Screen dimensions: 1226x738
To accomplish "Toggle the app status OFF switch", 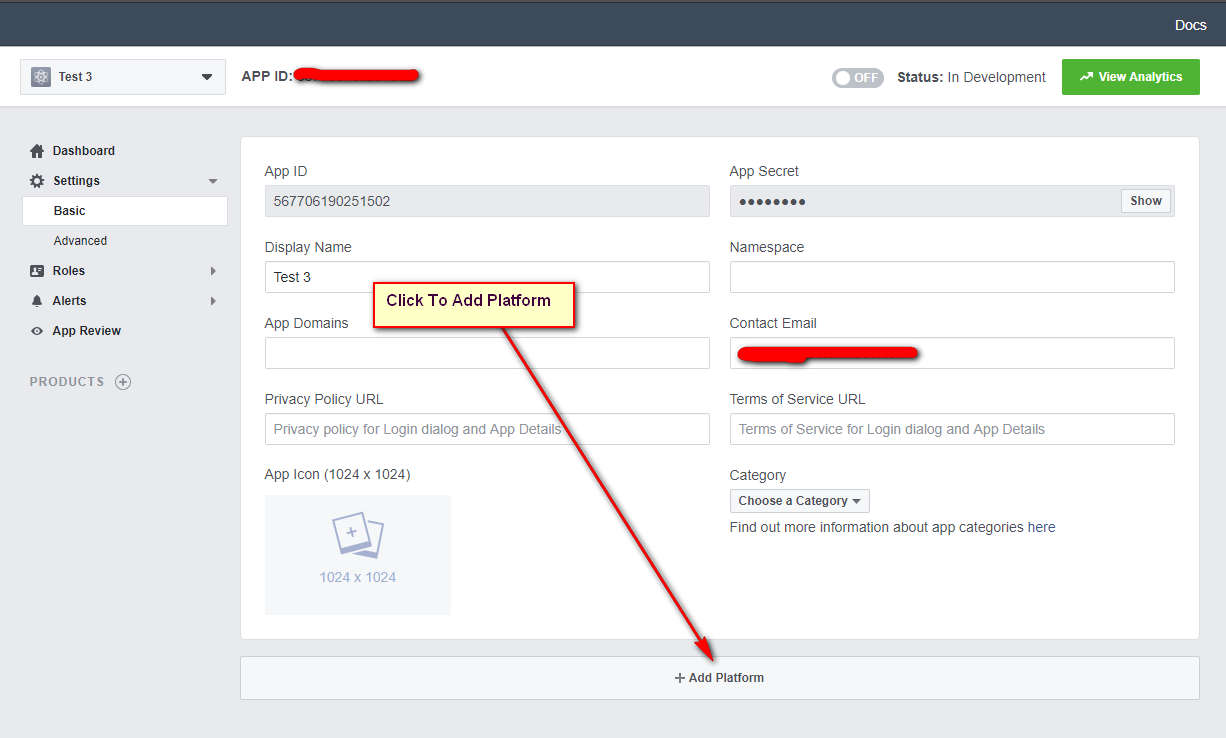I will click(x=857, y=78).
